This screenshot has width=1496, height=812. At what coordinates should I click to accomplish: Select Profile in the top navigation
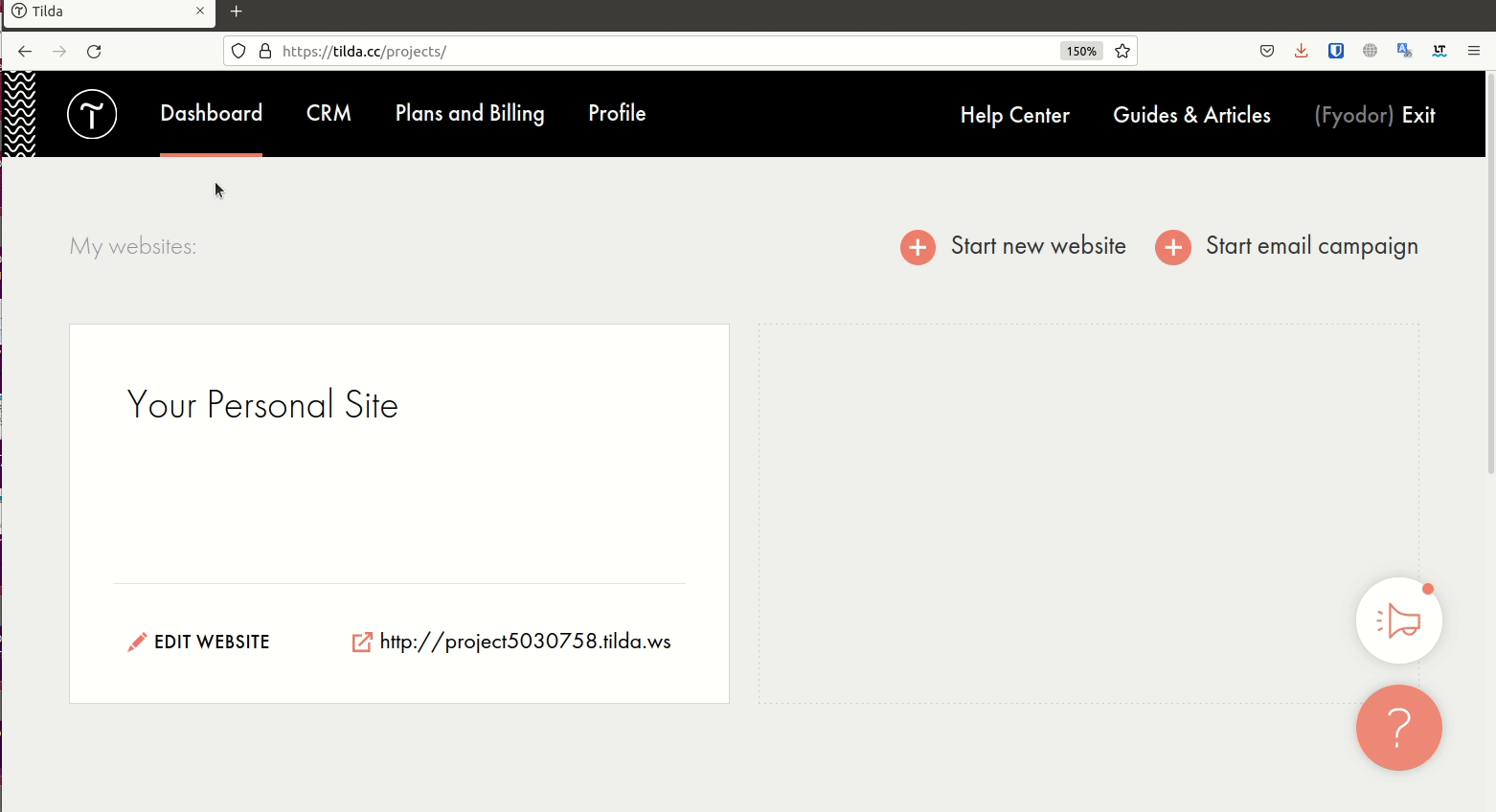click(617, 113)
